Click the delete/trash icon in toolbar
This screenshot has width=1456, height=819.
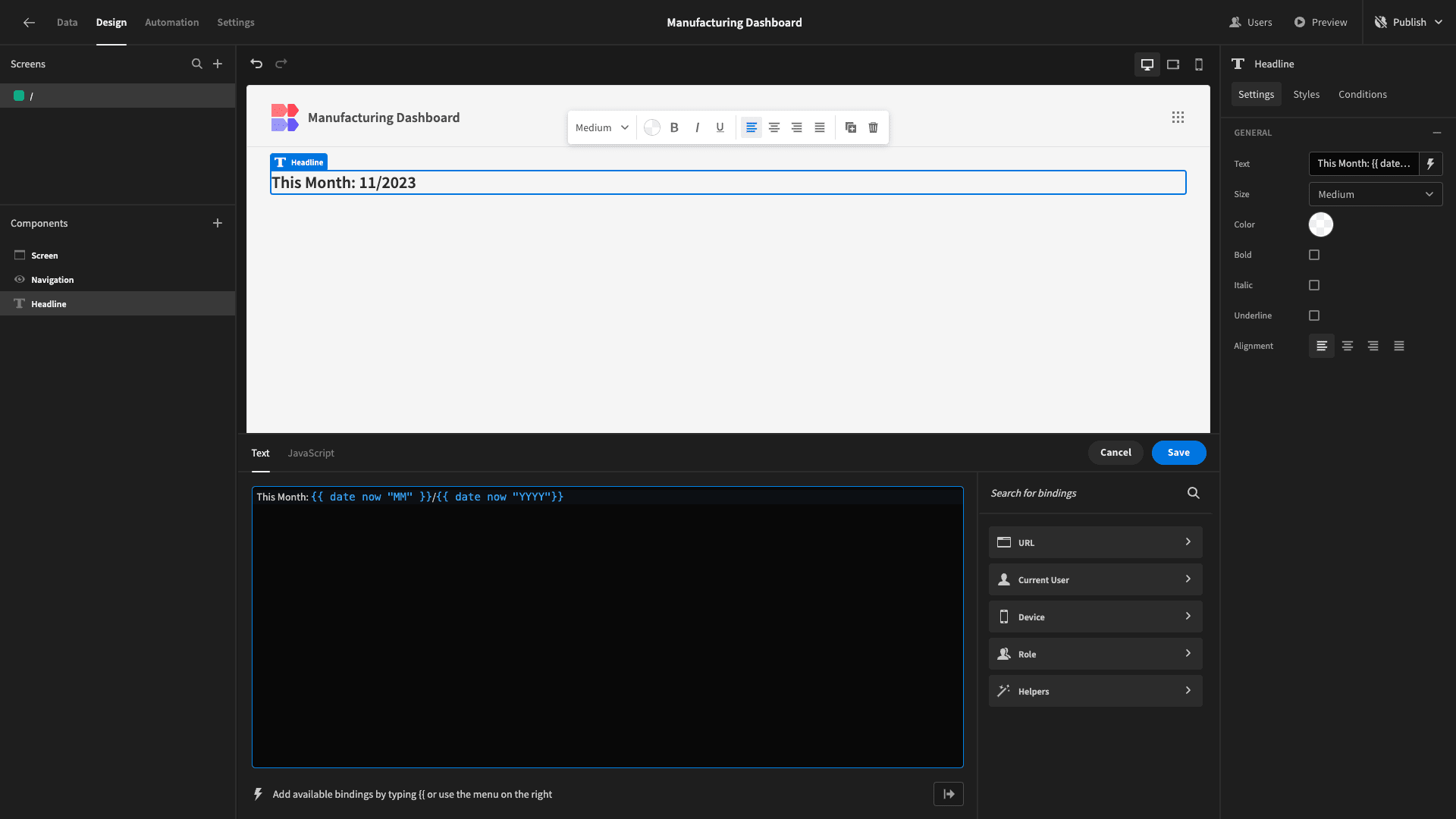tap(873, 127)
